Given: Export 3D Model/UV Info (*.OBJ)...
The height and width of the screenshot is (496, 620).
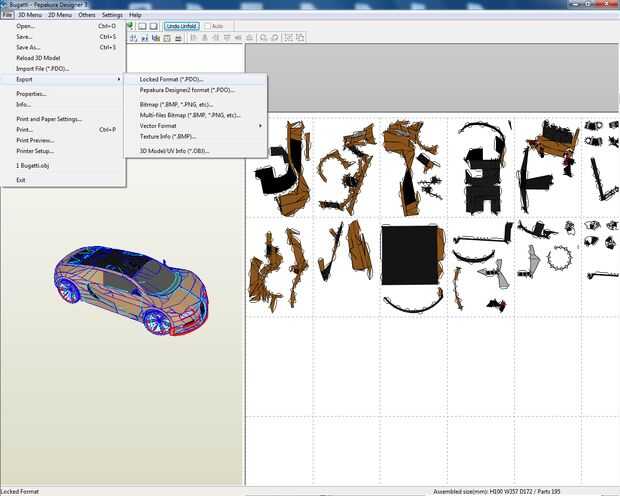Looking at the screenshot, I should [x=195, y=151].
